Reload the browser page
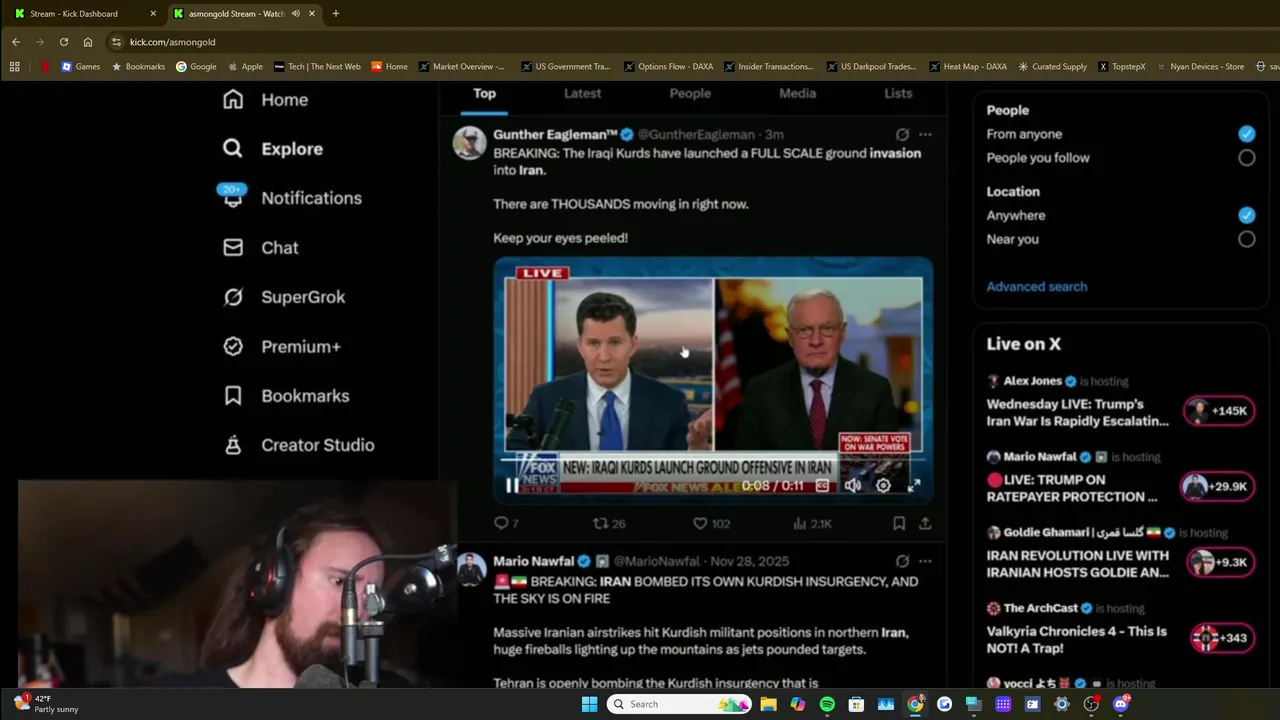Image resolution: width=1280 pixels, height=720 pixels. [x=64, y=42]
